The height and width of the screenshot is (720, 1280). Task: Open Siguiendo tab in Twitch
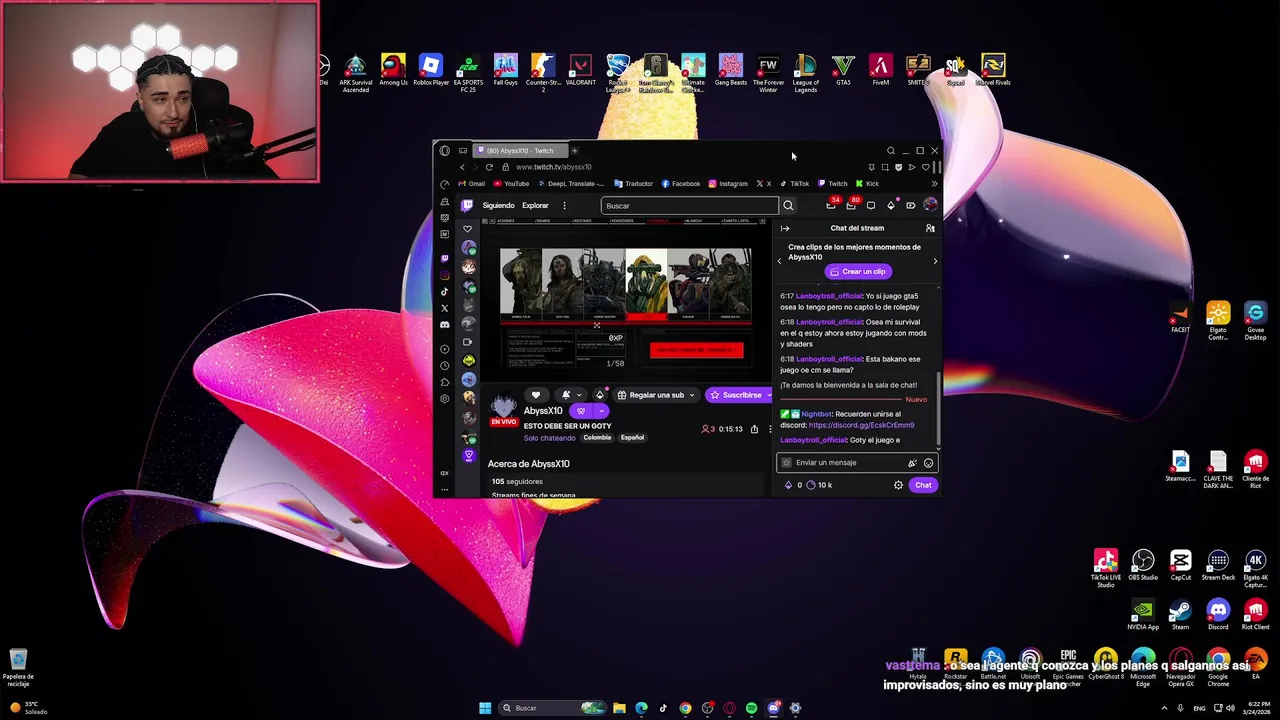click(x=498, y=206)
